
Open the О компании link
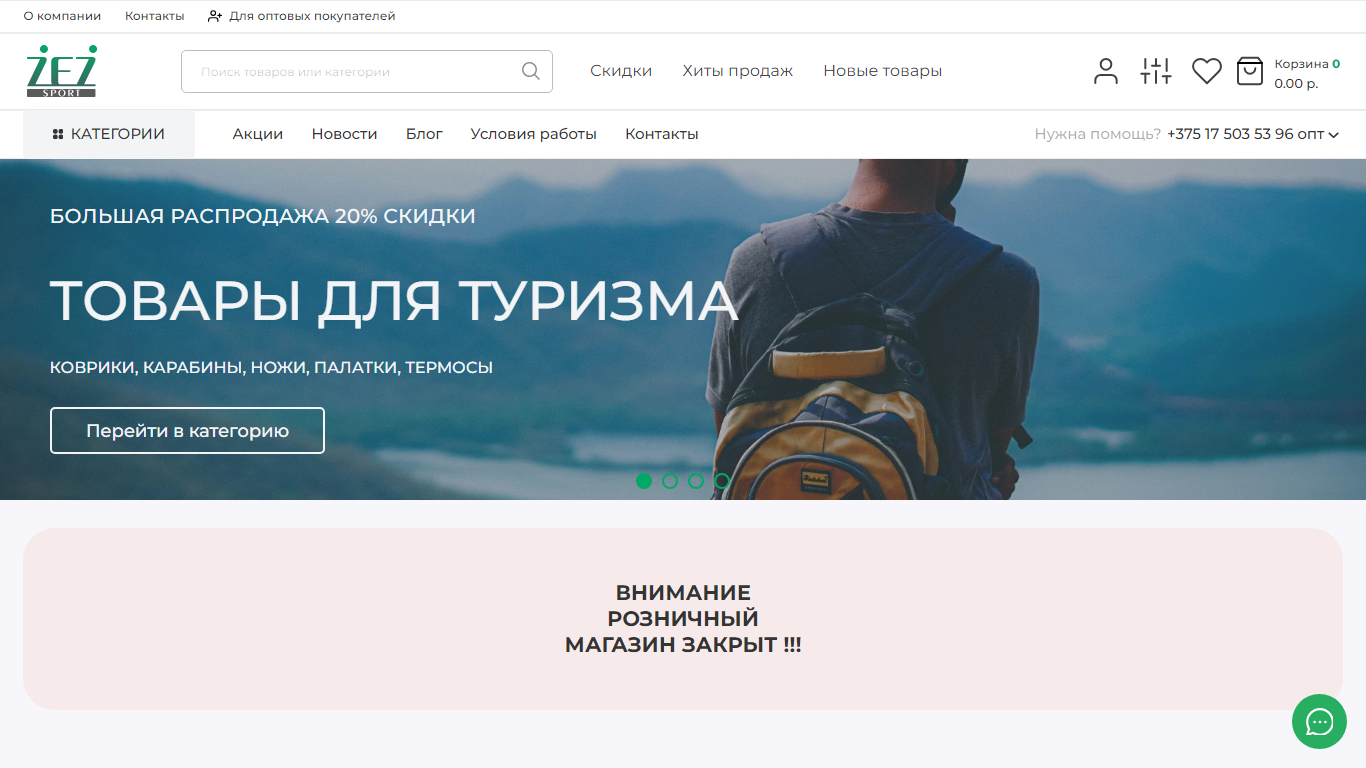62,16
